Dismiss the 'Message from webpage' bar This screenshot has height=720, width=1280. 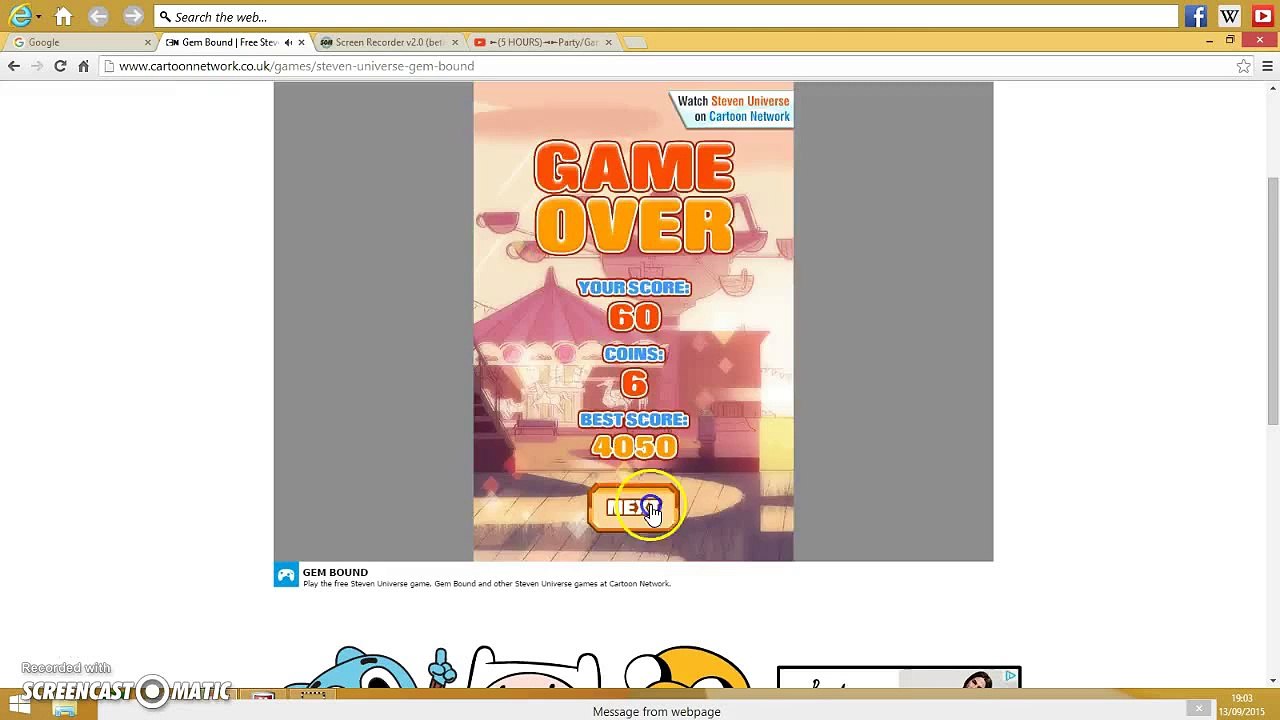(x=1198, y=709)
